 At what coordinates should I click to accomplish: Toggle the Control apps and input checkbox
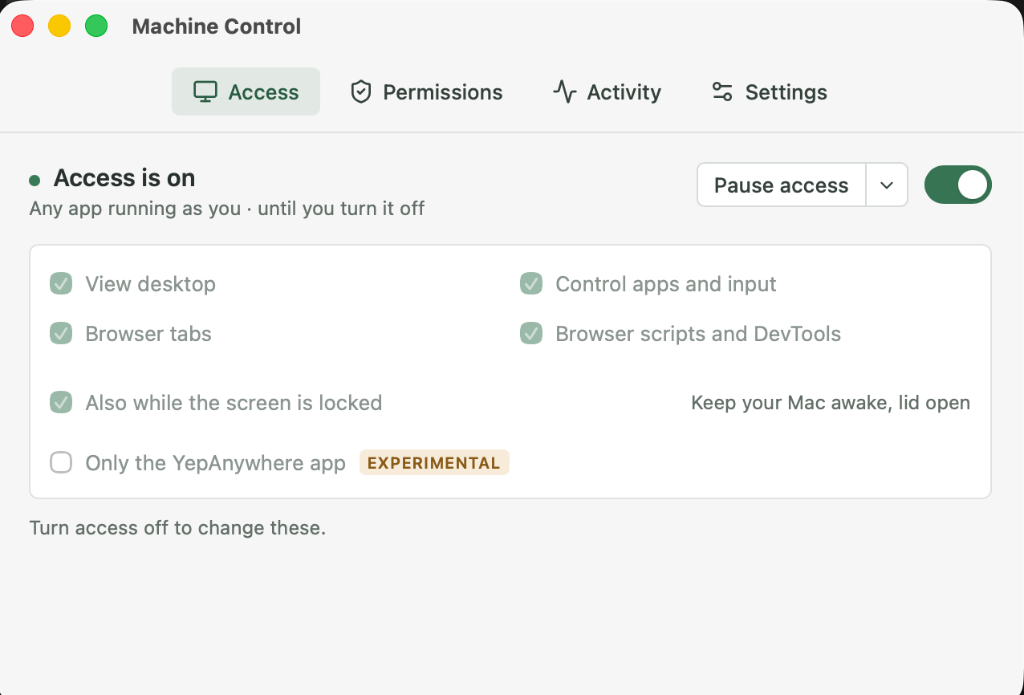531,283
